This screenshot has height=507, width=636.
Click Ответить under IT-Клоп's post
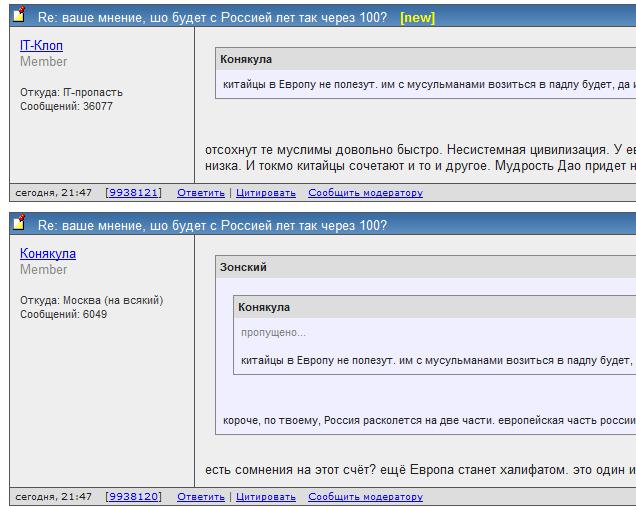tap(200, 193)
